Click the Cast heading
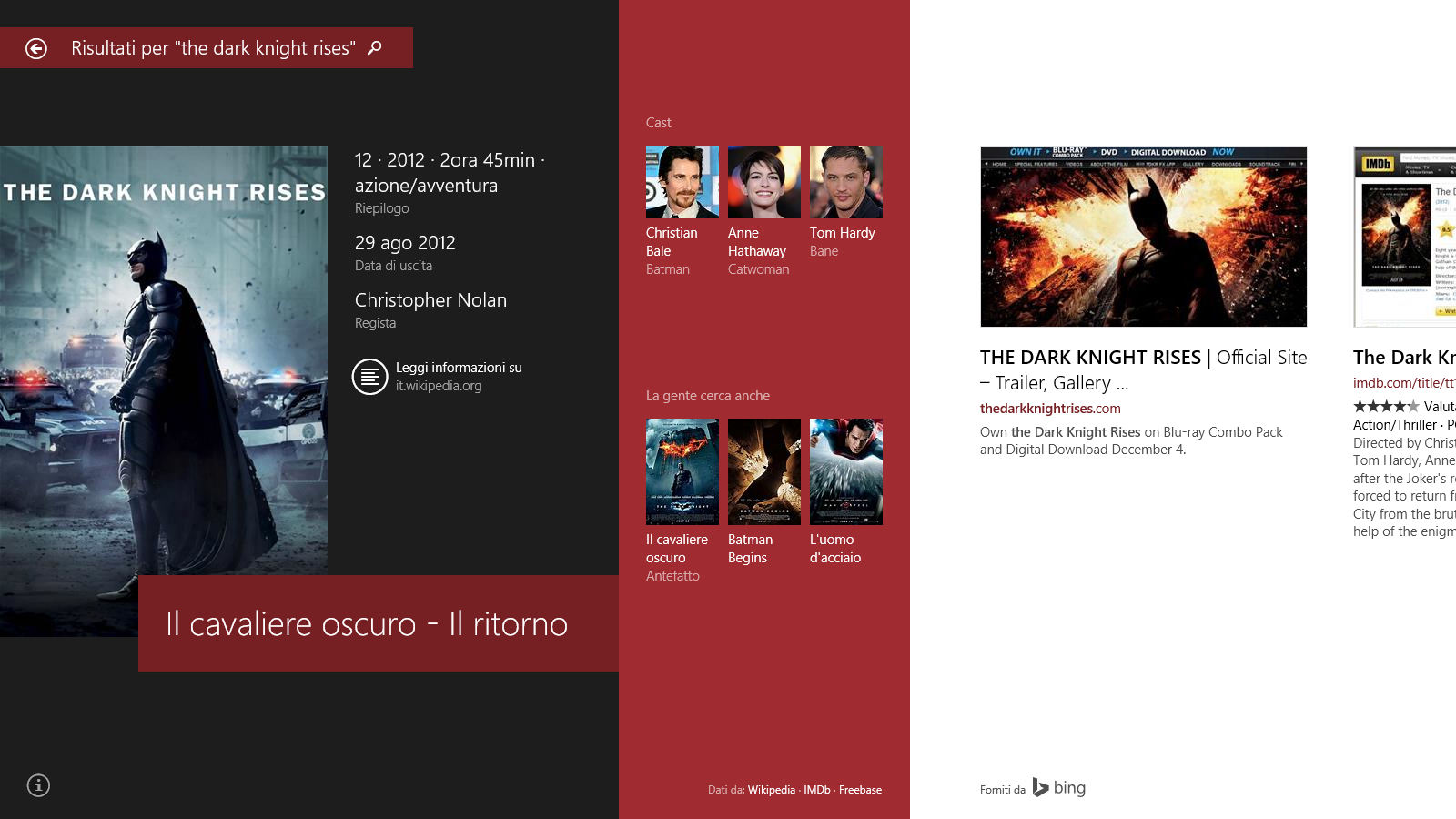Screen dimensions: 1456x819 coord(659,123)
